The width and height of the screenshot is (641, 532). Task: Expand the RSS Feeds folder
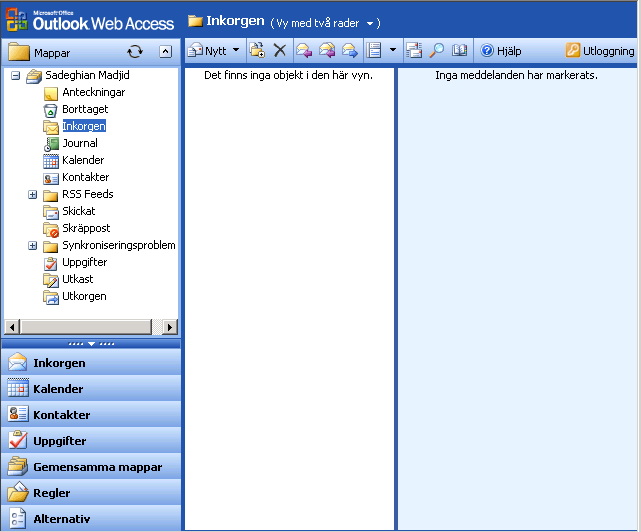click(x=33, y=195)
